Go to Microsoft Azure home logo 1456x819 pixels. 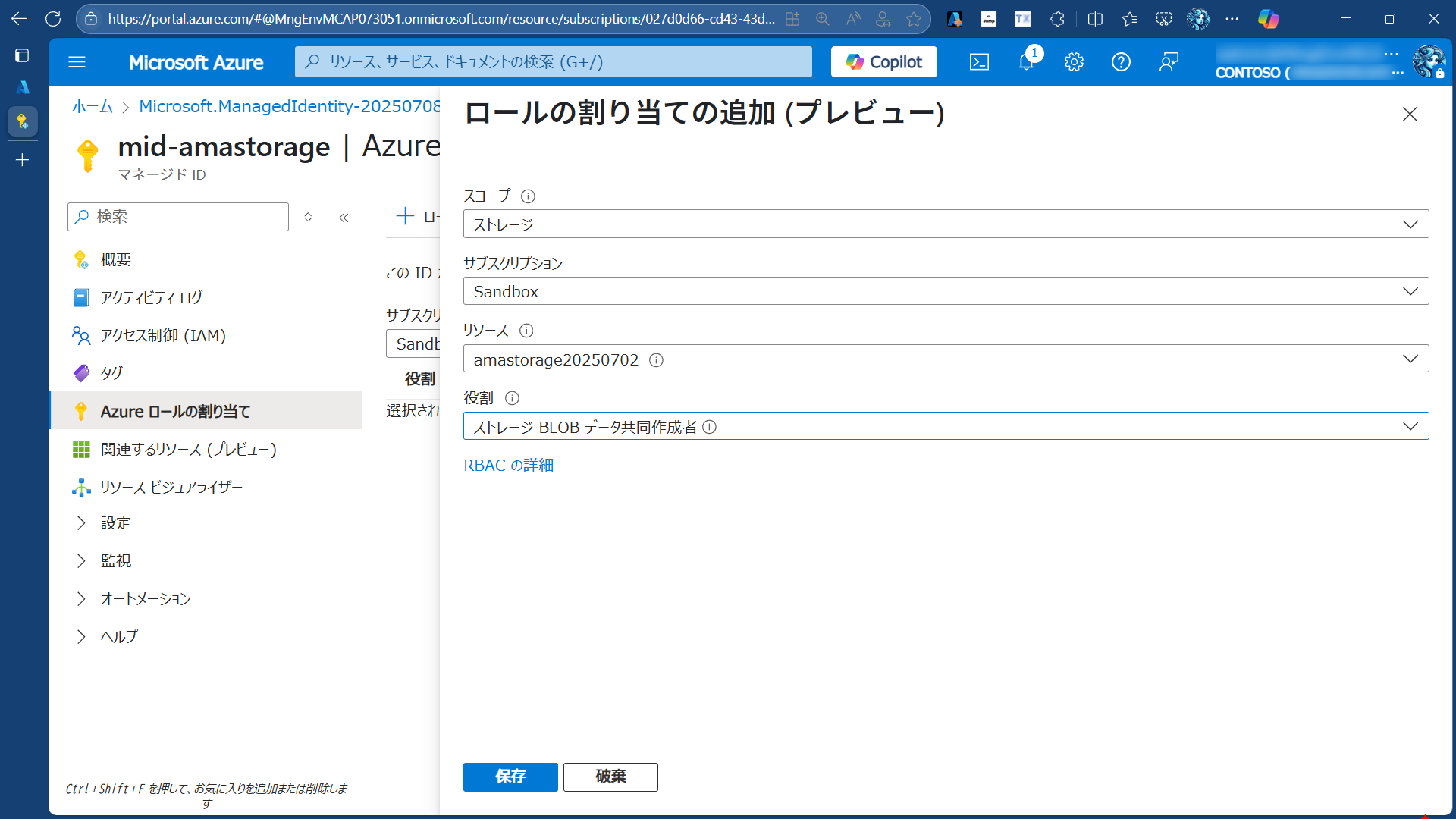(196, 62)
